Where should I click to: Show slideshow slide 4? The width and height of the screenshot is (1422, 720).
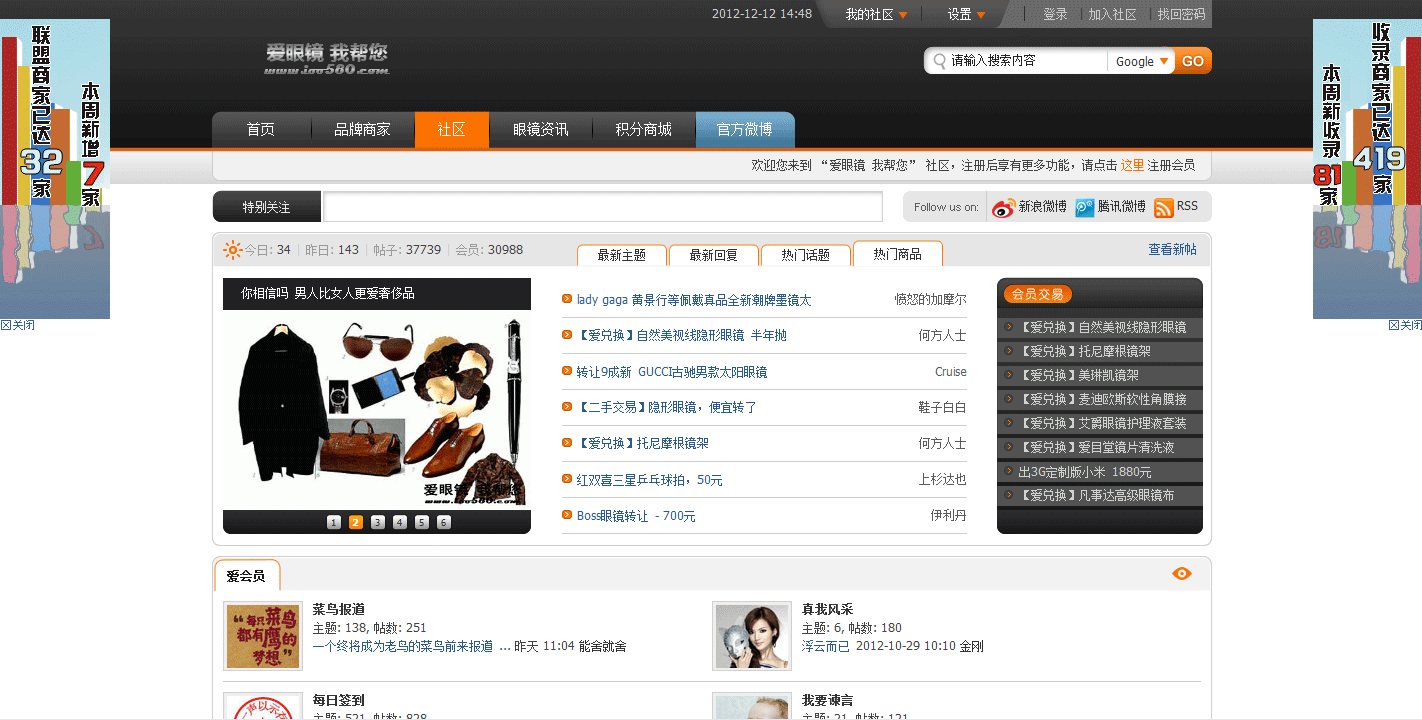400,522
